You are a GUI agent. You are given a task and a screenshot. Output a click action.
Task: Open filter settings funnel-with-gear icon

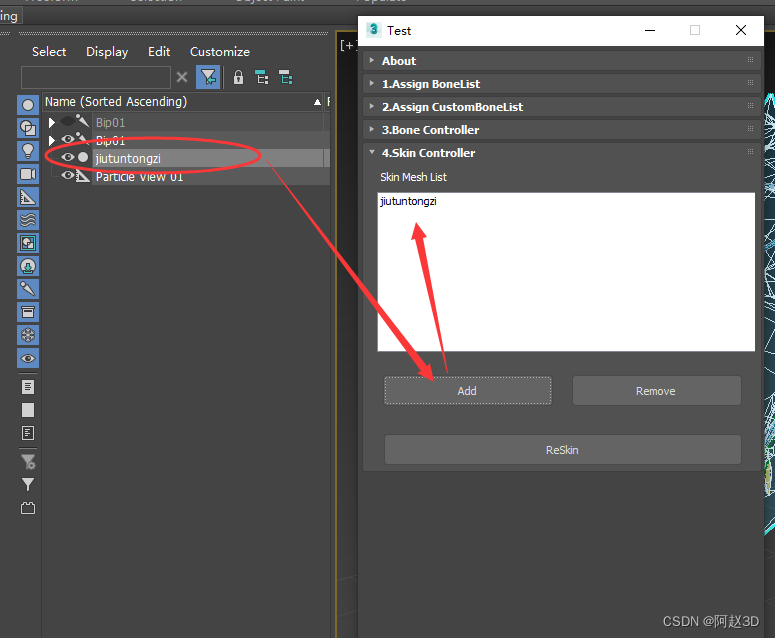(x=28, y=462)
